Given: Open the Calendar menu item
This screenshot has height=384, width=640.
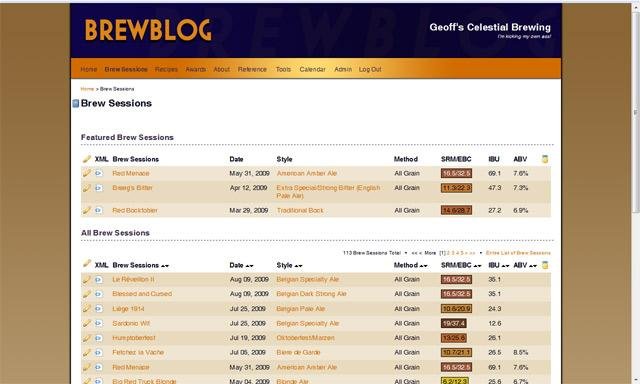Looking at the screenshot, I should [x=313, y=69].
